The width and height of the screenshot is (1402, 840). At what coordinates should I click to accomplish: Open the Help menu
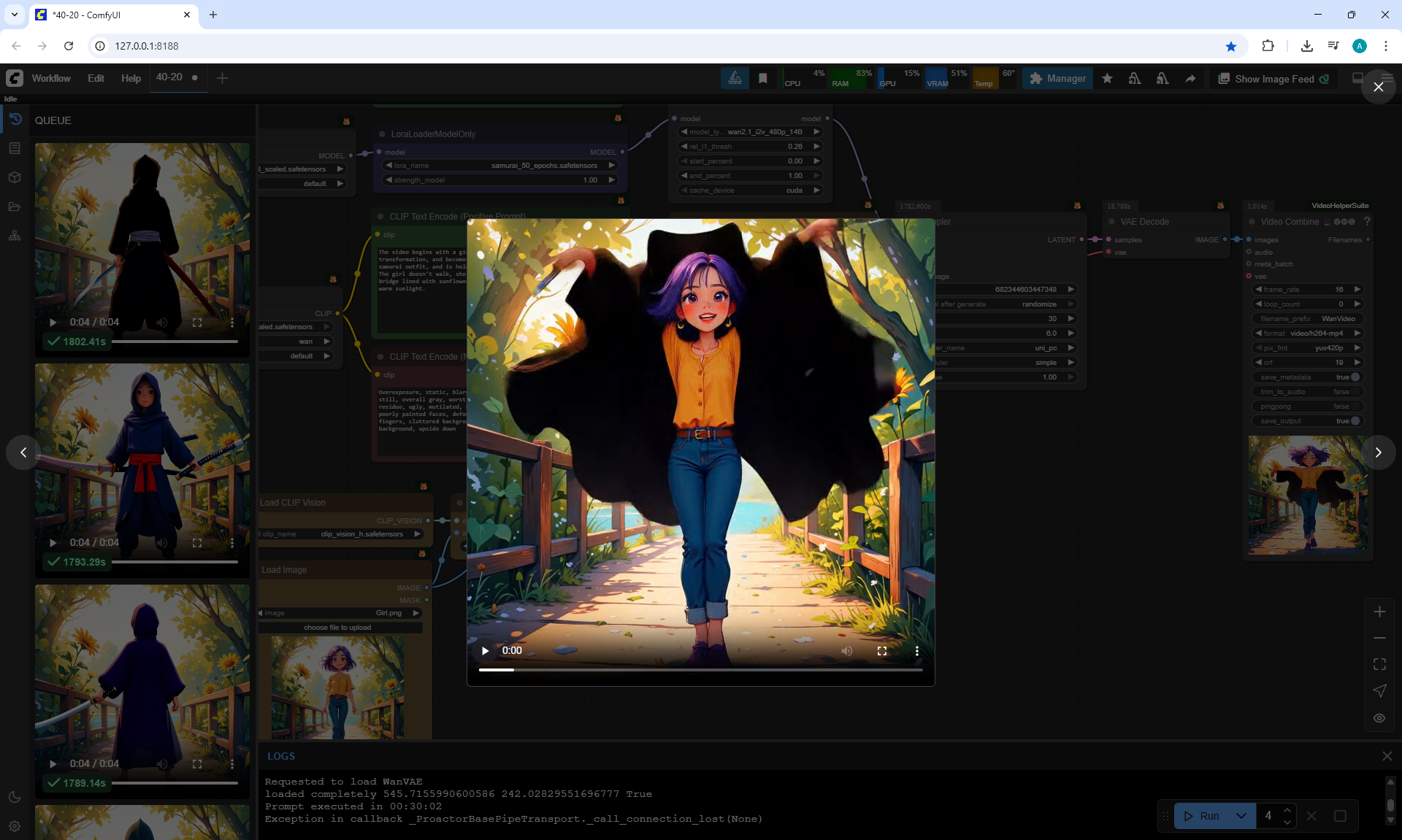131,78
